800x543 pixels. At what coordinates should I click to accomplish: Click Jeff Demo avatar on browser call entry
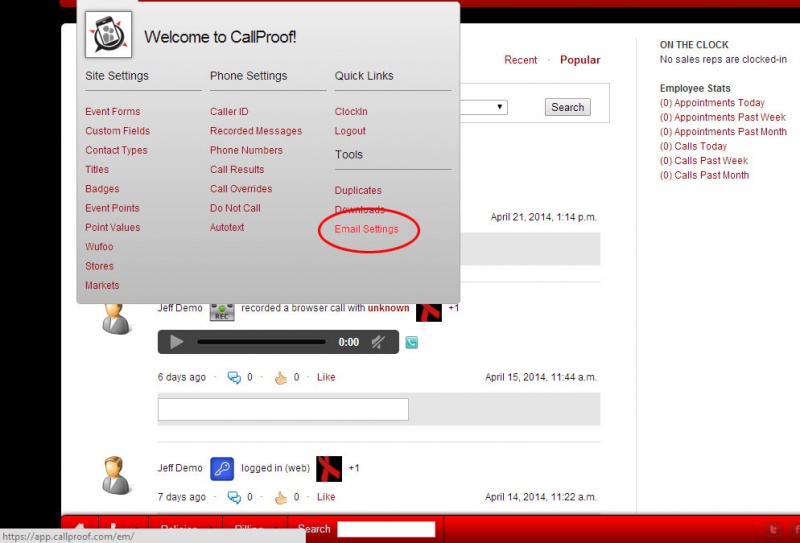coord(116,319)
